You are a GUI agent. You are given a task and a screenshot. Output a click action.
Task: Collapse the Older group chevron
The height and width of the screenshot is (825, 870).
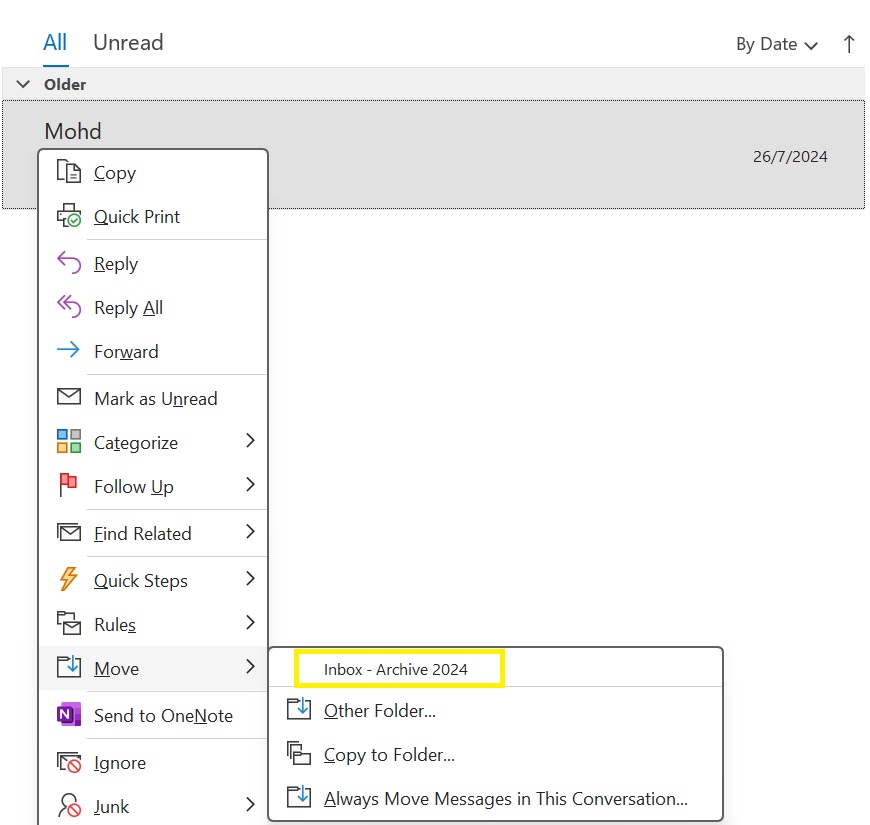pyautogui.click(x=23, y=84)
